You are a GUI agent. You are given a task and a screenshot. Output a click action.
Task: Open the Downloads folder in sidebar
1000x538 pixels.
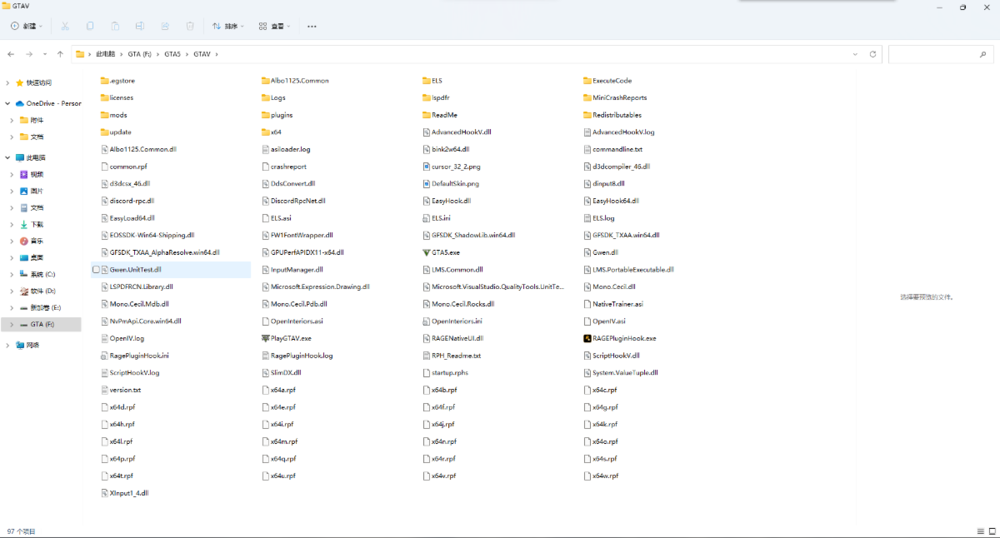(x=31, y=224)
